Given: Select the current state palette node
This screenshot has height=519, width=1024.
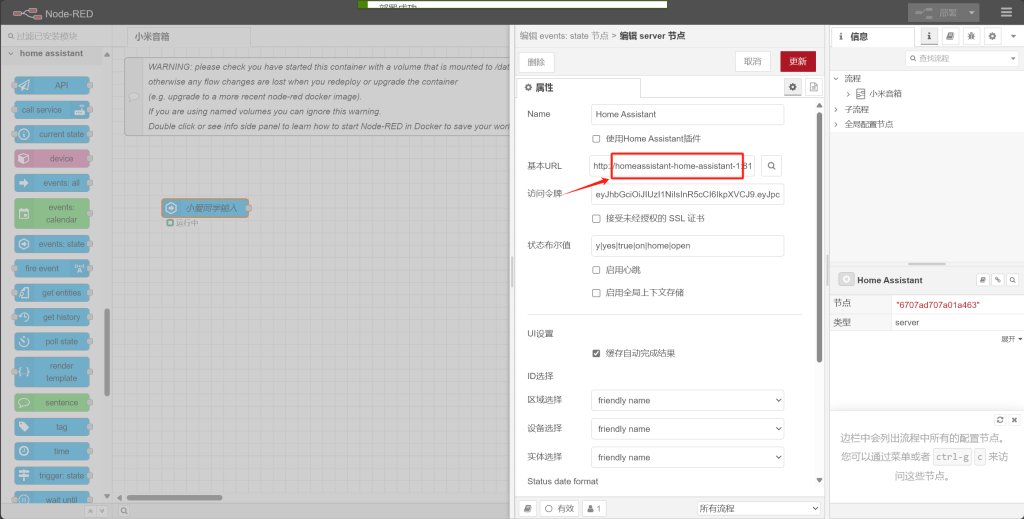Looking at the screenshot, I should pyautogui.click(x=52, y=134).
